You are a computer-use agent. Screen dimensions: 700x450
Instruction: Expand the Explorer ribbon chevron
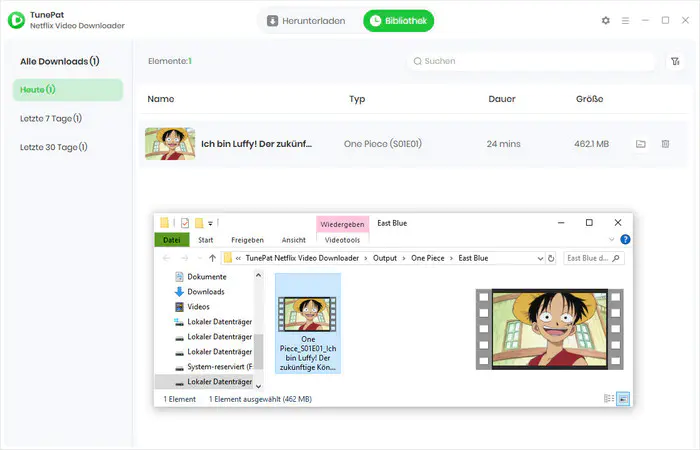point(612,240)
